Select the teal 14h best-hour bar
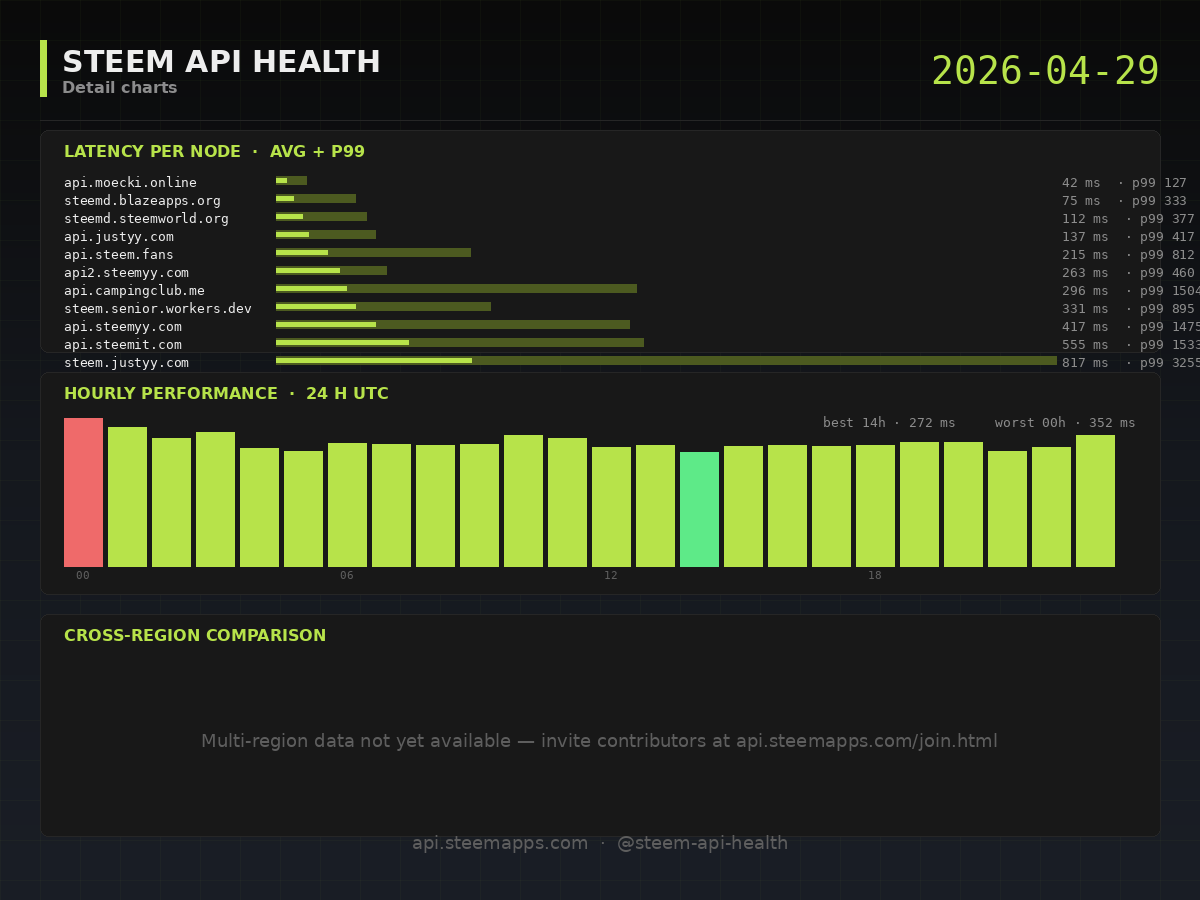Image resolution: width=1200 pixels, height=900 pixels. 699,509
